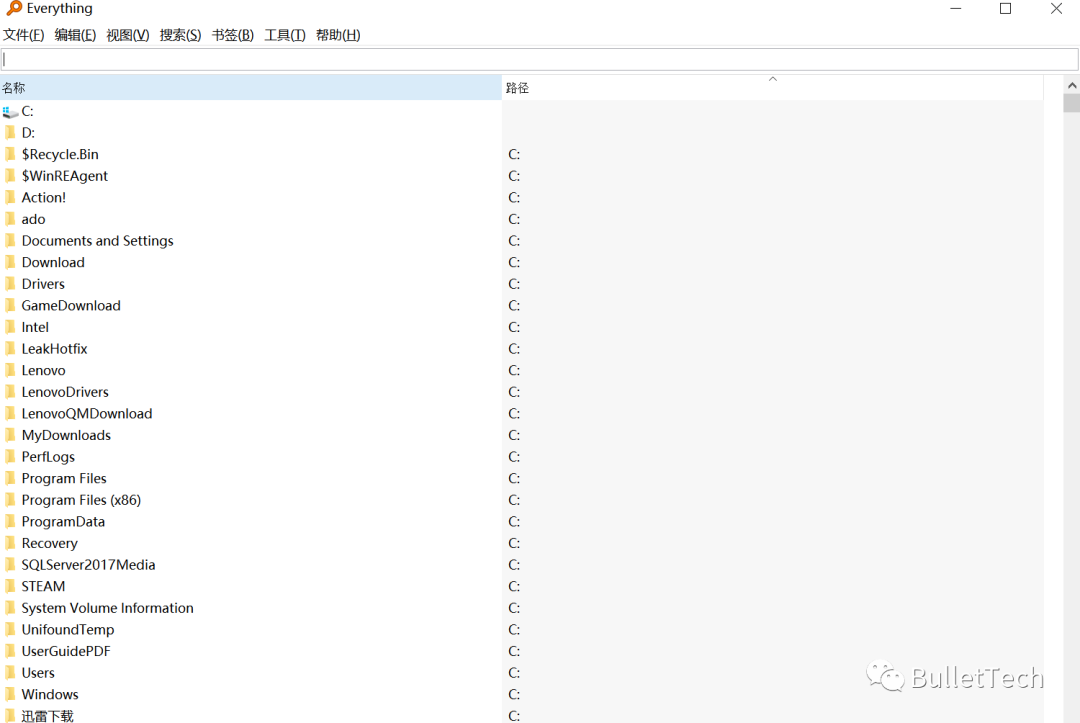1080x723 pixels.
Task: Click the Intel folder icon
Action: (x=10, y=326)
